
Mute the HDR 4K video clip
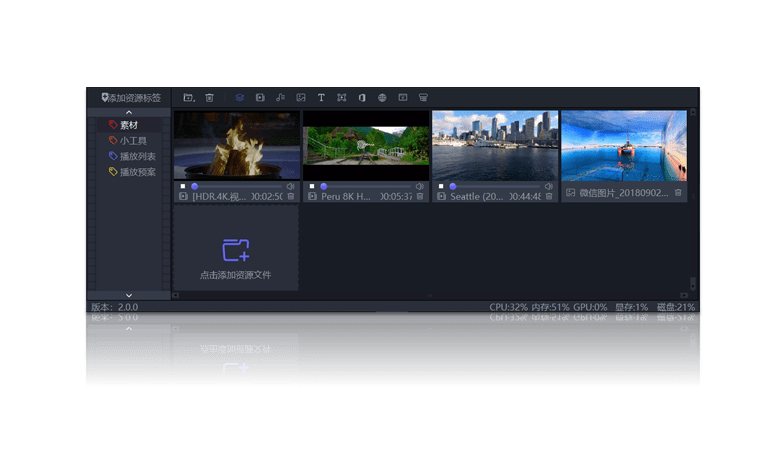pos(290,186)
